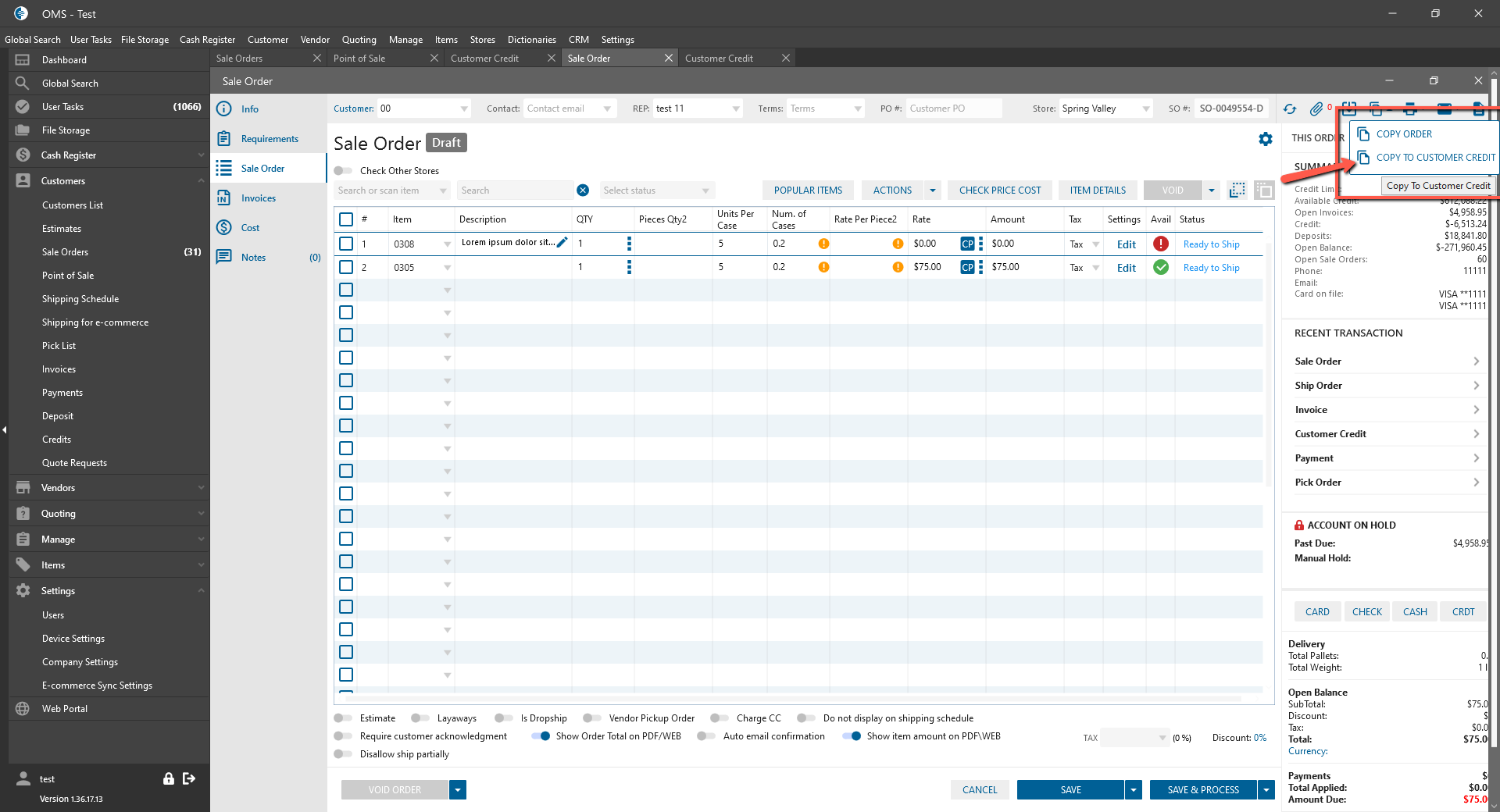Click the POPULAR ITEMS button

coord(808,191)
